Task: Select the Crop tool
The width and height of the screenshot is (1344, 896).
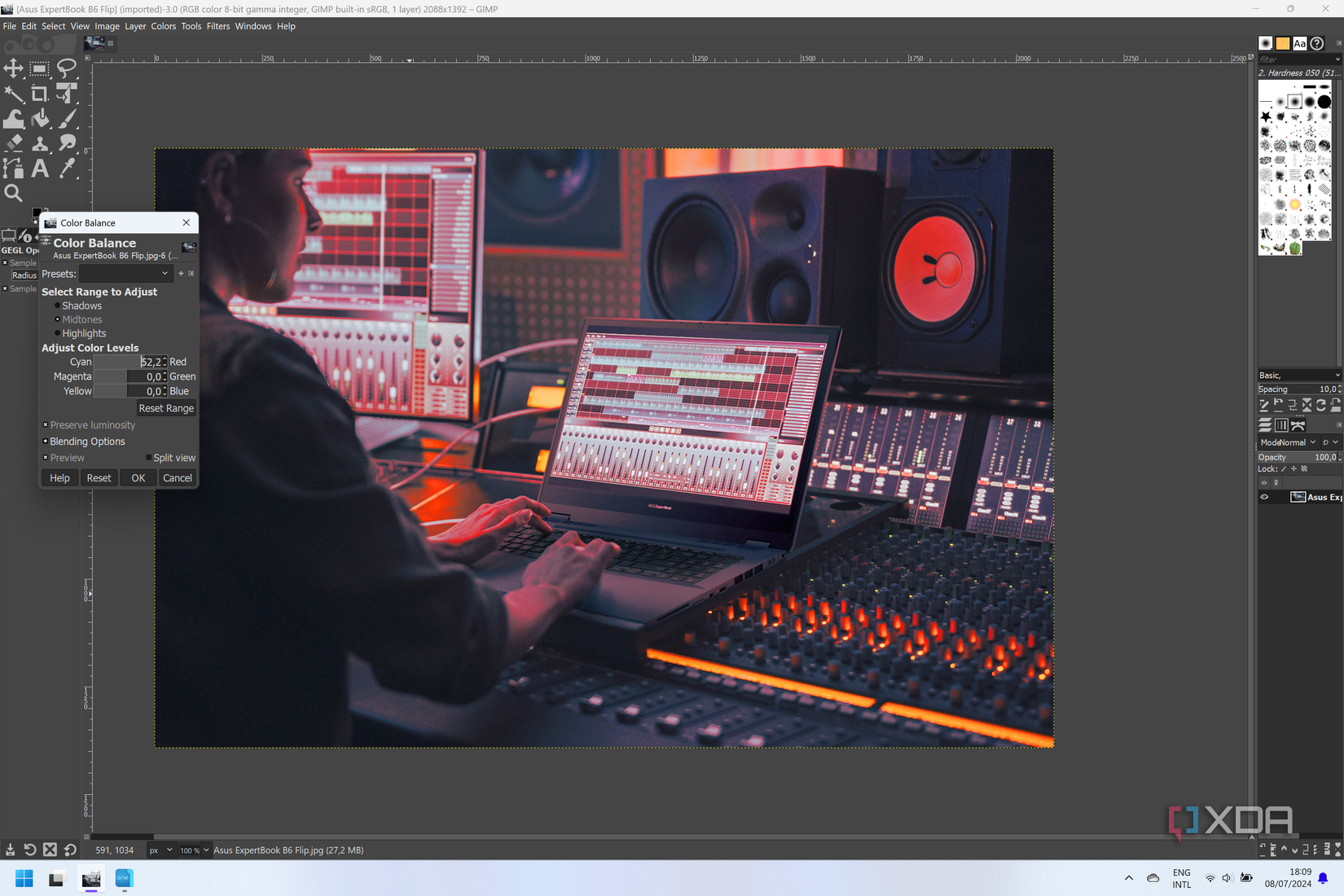Action: pyautogui.click(x=39, y=94)
